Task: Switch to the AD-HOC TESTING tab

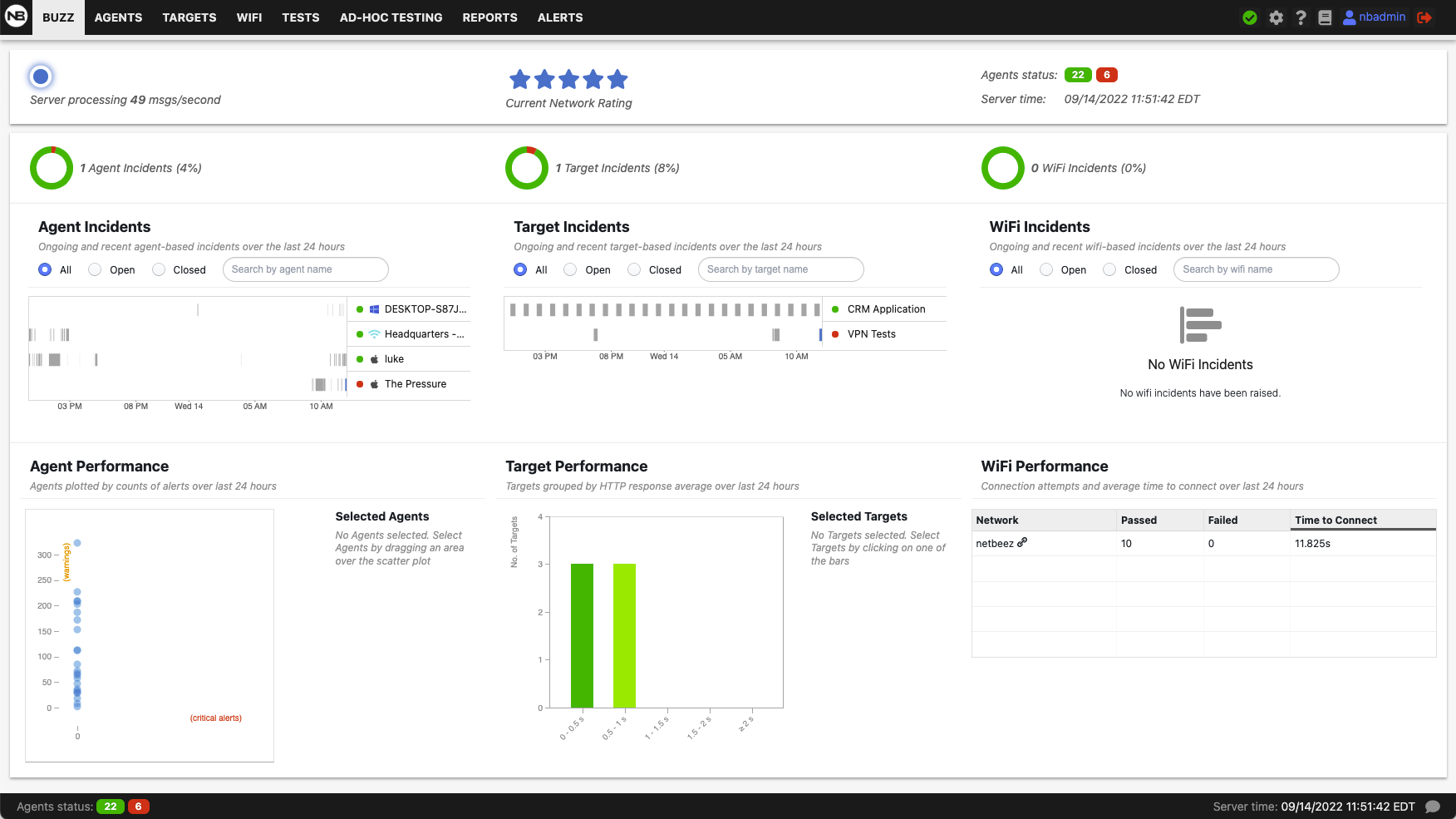Action: point(391,17)
